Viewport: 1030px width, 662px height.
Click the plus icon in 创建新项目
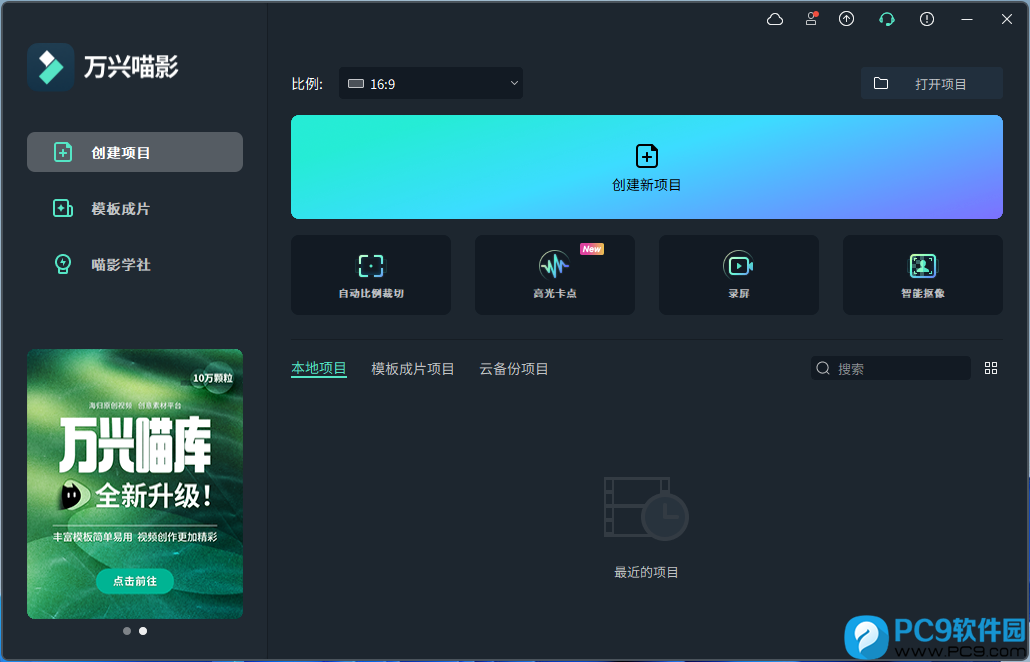647,156
